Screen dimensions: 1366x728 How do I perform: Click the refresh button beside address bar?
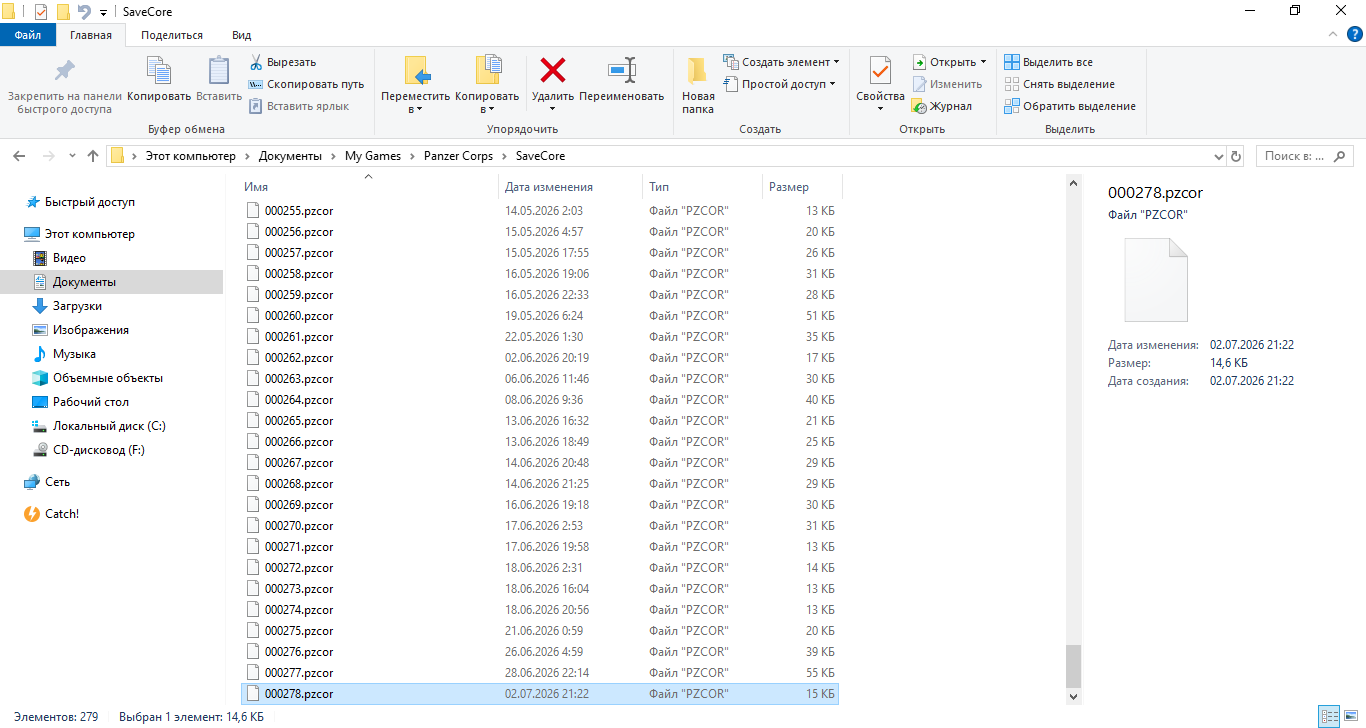tap(1236, 156)
